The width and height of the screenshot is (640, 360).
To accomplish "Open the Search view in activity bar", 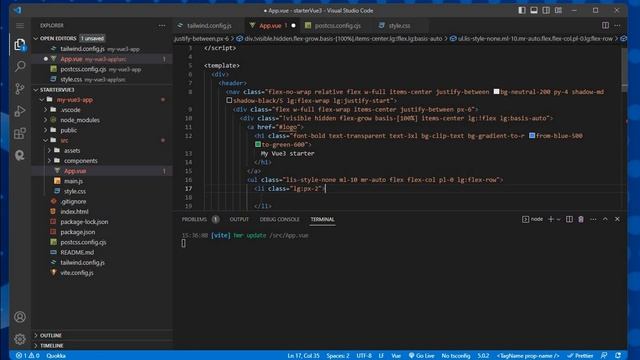I will click(x=20, y=66).
